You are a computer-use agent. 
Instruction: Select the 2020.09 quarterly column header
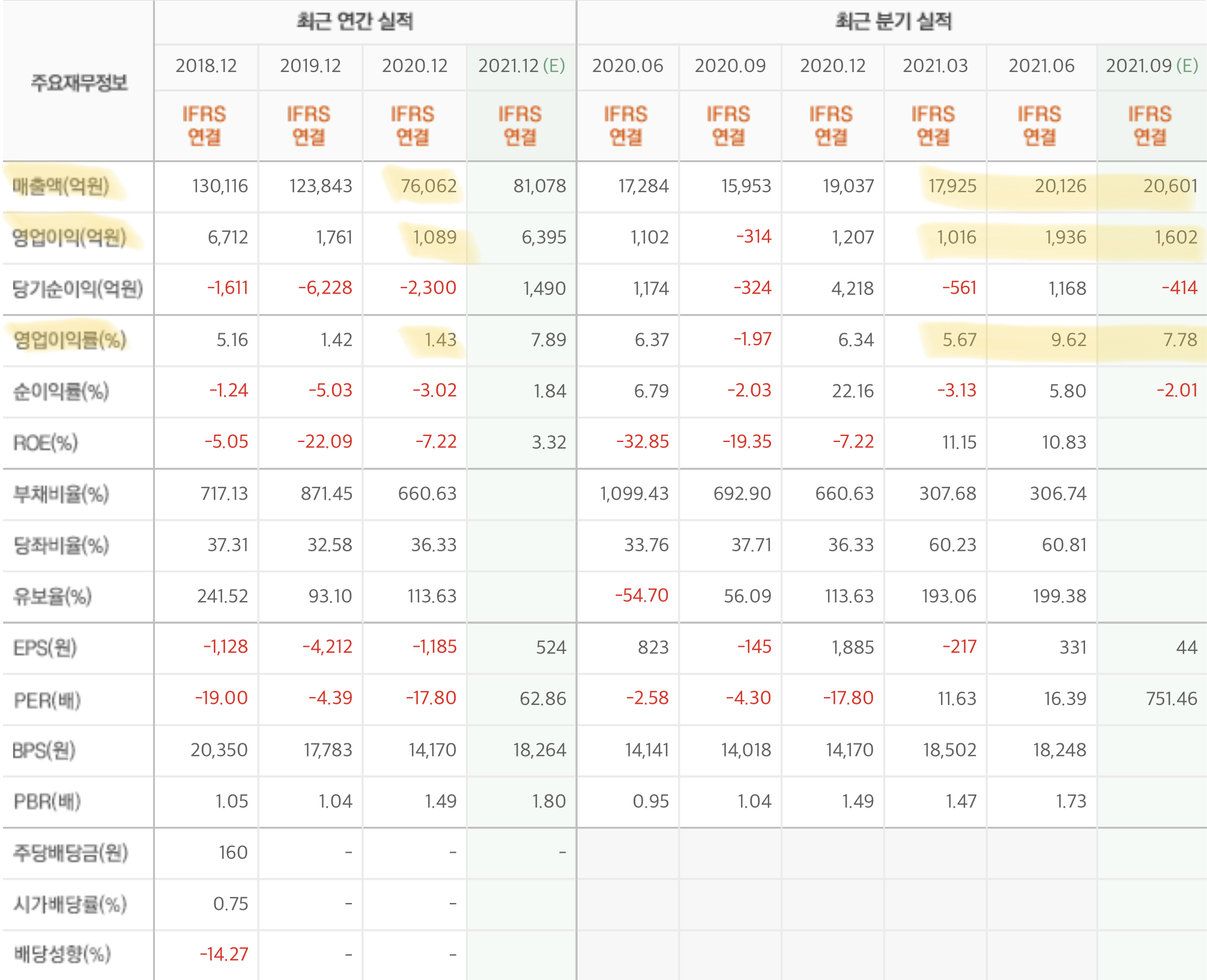pos(730,65)
